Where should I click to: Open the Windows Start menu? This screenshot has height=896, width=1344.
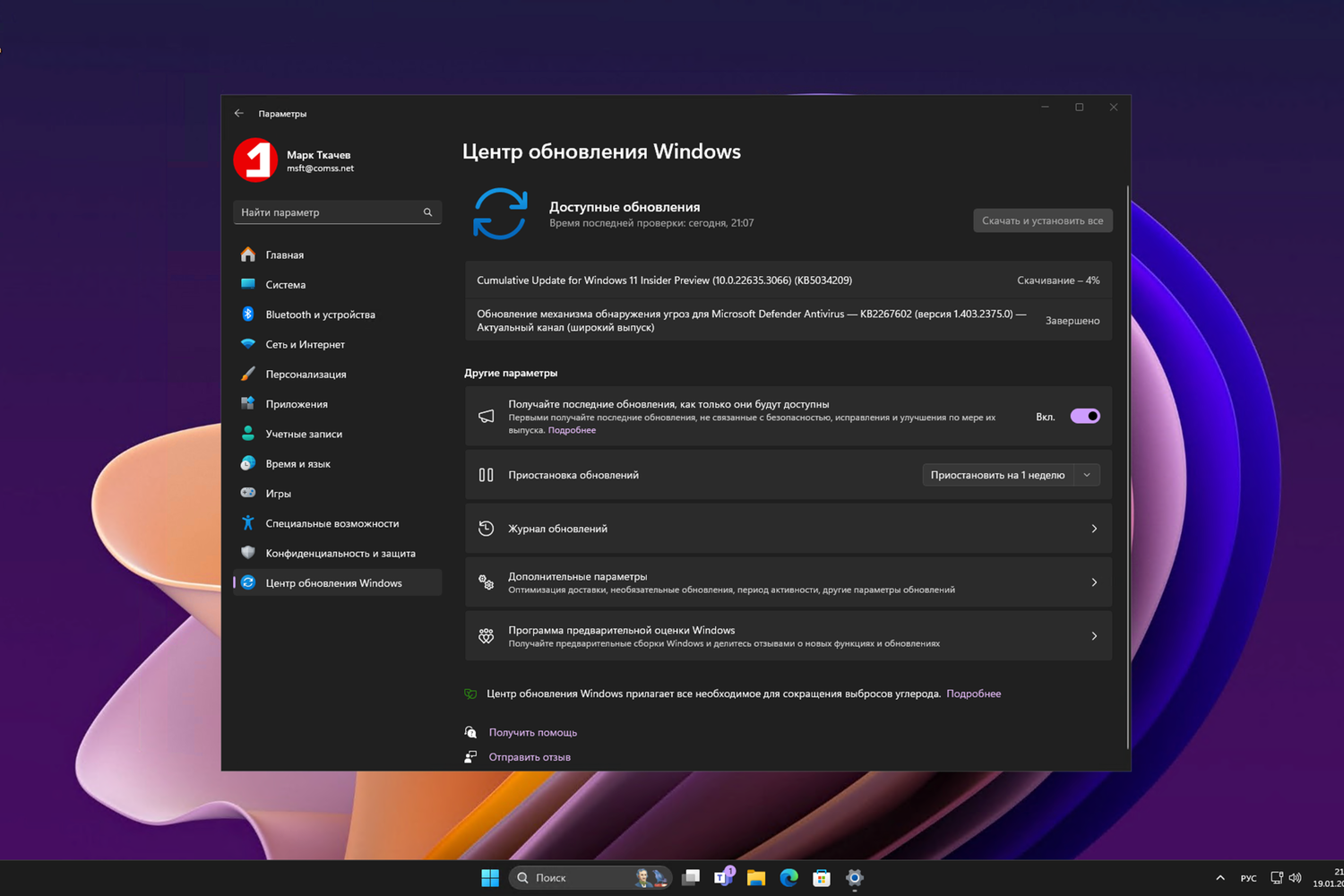click(x=490, y=878)
